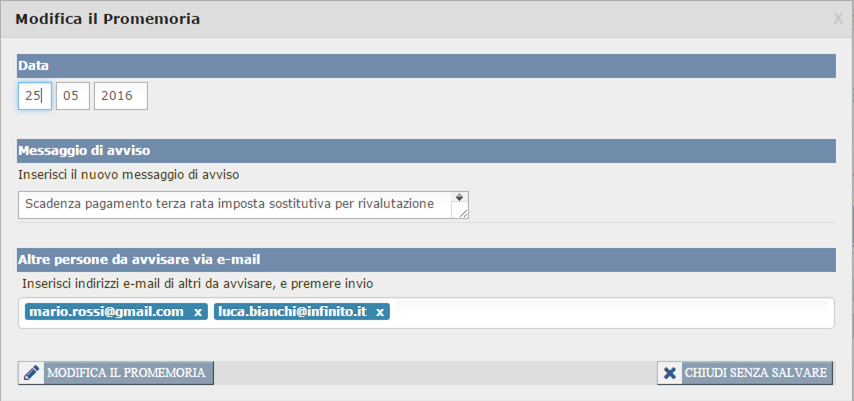This screenshot has height=401, width=854.
Task: Remove the luca.bianchi@infinito.it email tag
Action: 380,312
